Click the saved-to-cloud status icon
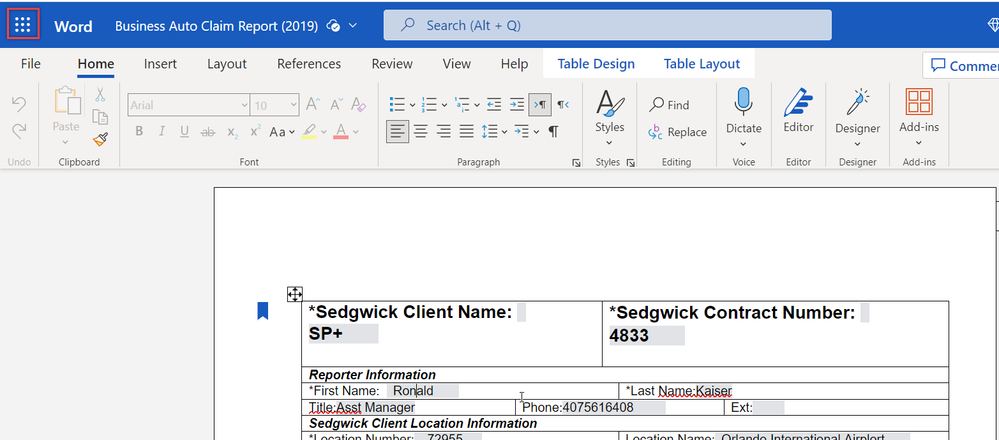This screenshot has width=999, height=440. 333,25
